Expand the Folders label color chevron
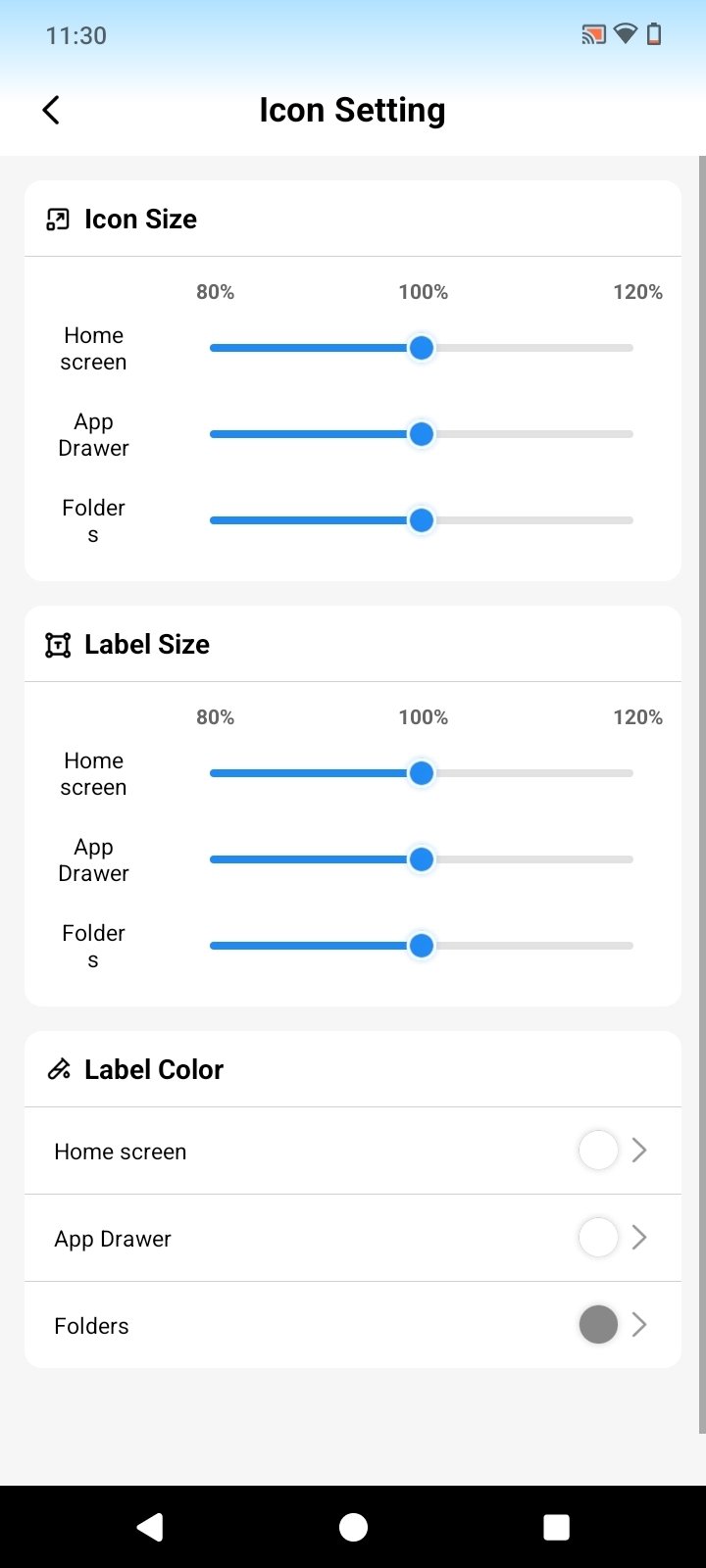Image resolution: width=706 pixels, height=1568 pixels. coord(639,1325)
